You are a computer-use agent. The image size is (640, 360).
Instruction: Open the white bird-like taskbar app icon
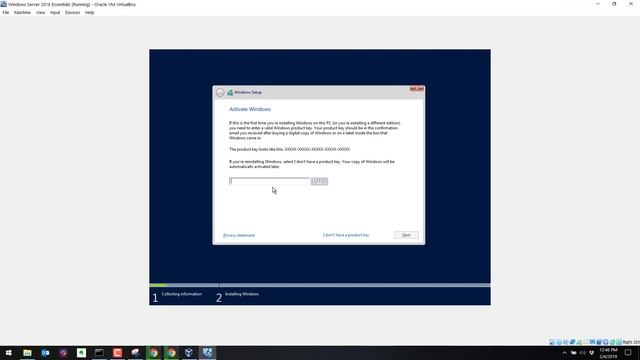136,353
